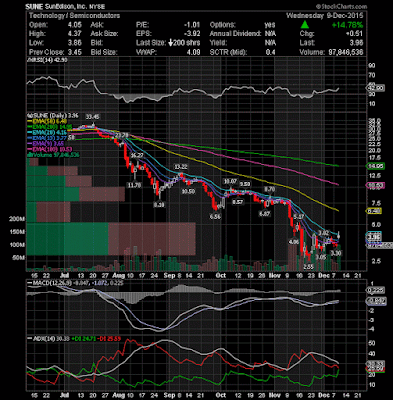Click the Options value yes
Viewport: 393px width, 400px height.
pos(270,25)
